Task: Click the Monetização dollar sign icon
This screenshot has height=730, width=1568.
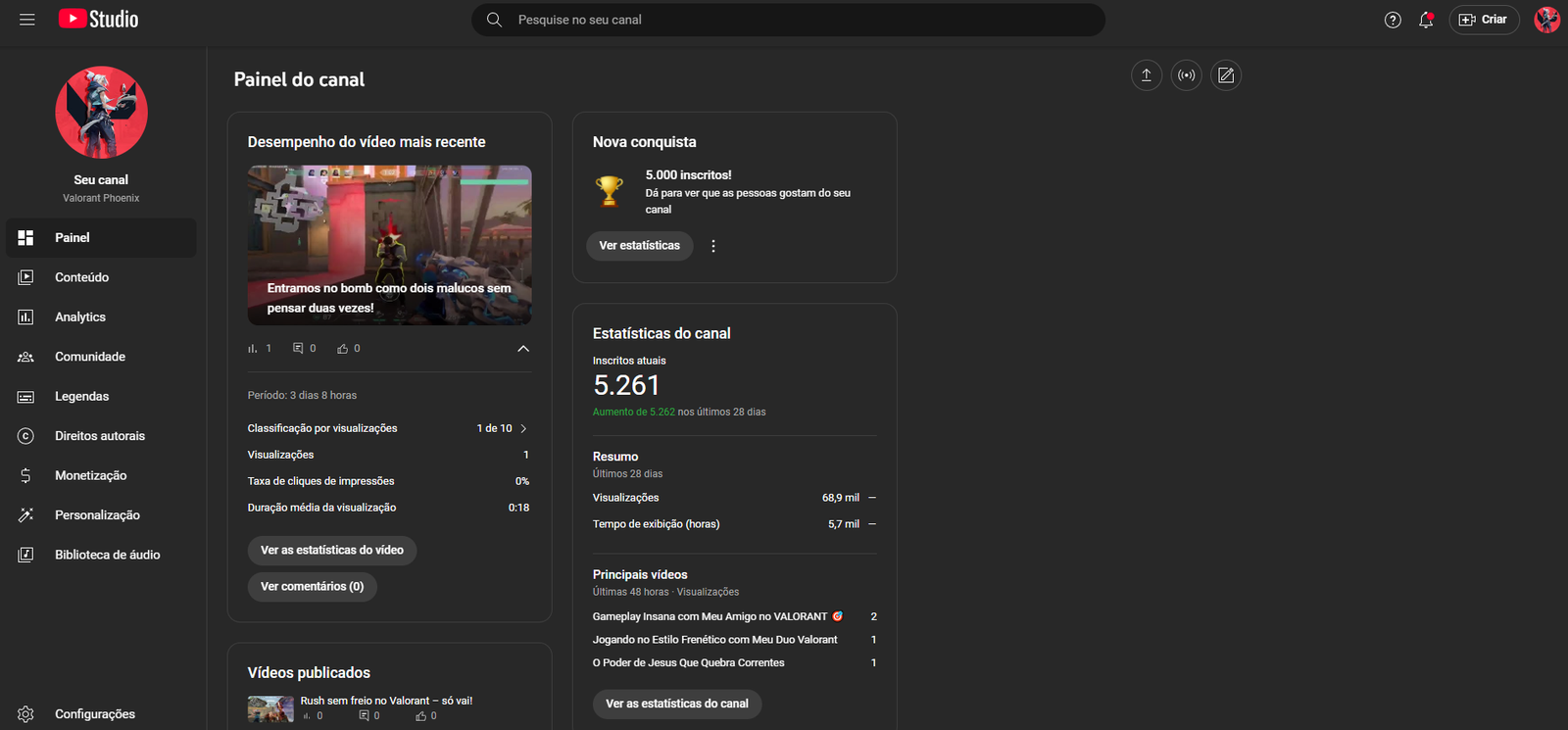Action: (x=26, y=475)
